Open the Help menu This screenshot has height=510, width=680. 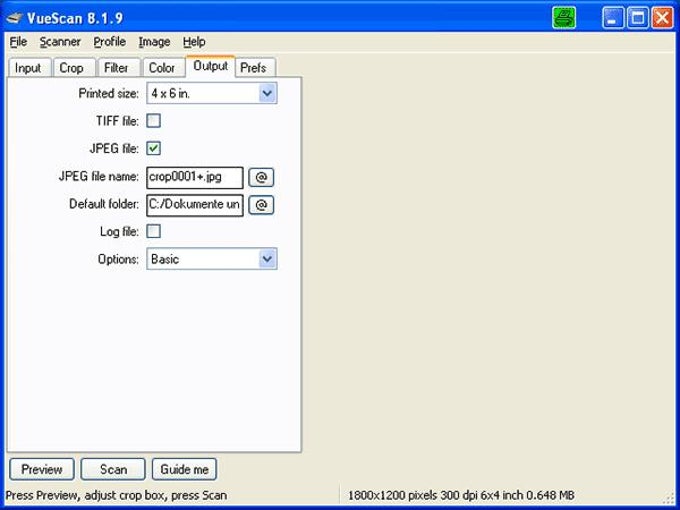[x=194, y=42]
